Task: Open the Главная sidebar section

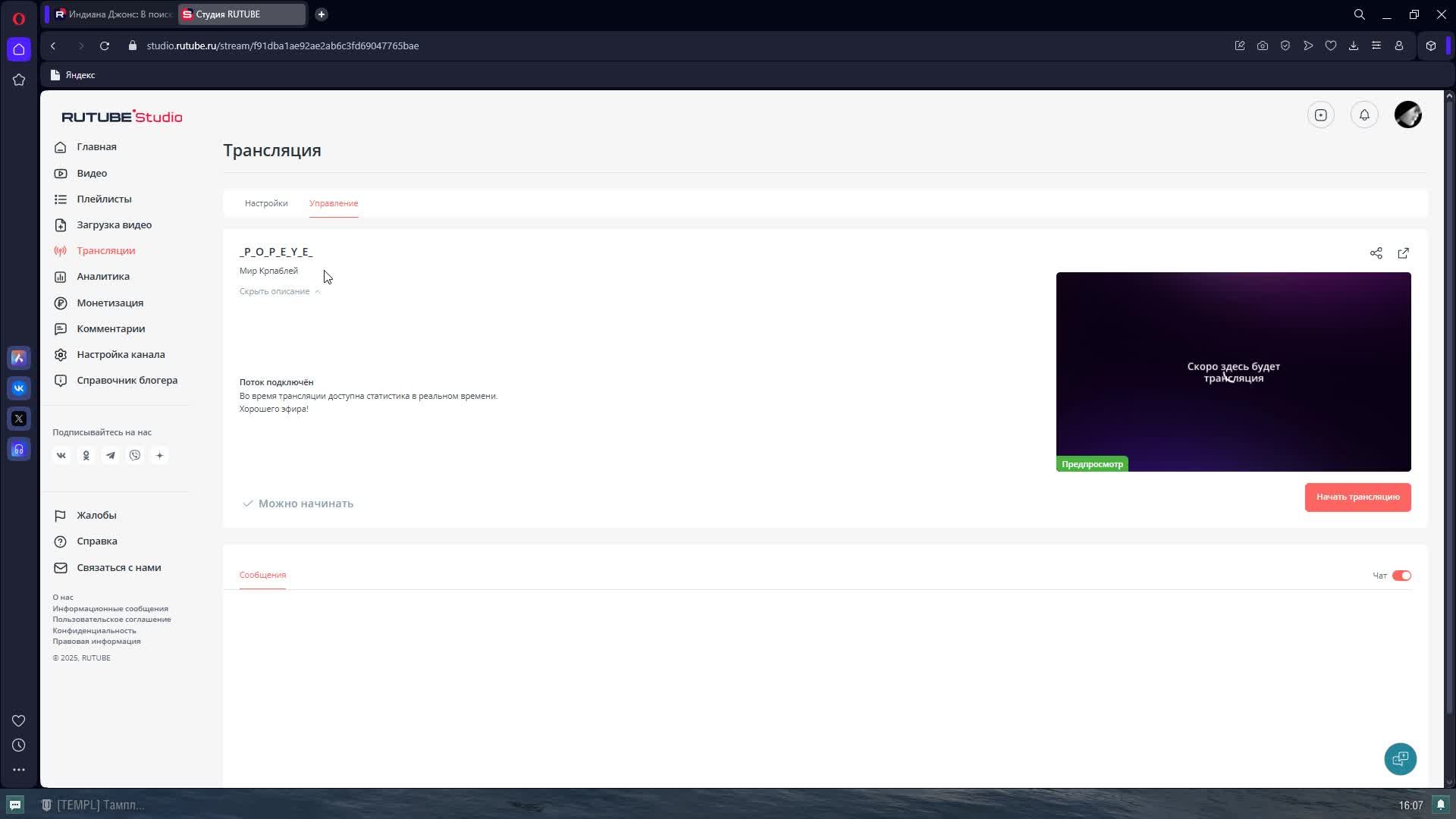Action: 86,147
